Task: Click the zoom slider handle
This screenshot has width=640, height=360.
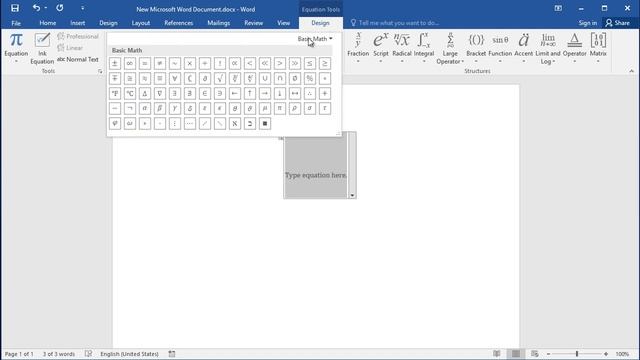Action: click(x=577, y=354)
